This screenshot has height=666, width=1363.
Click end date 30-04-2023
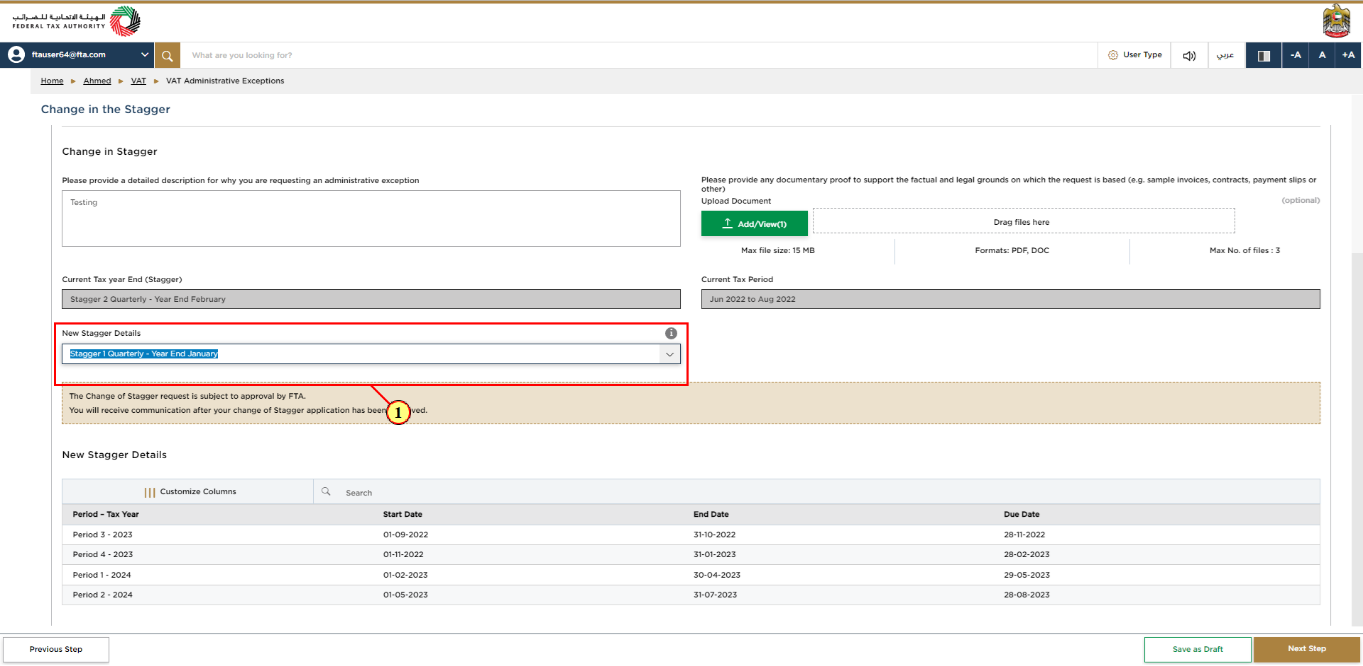(x=717, y=575)
